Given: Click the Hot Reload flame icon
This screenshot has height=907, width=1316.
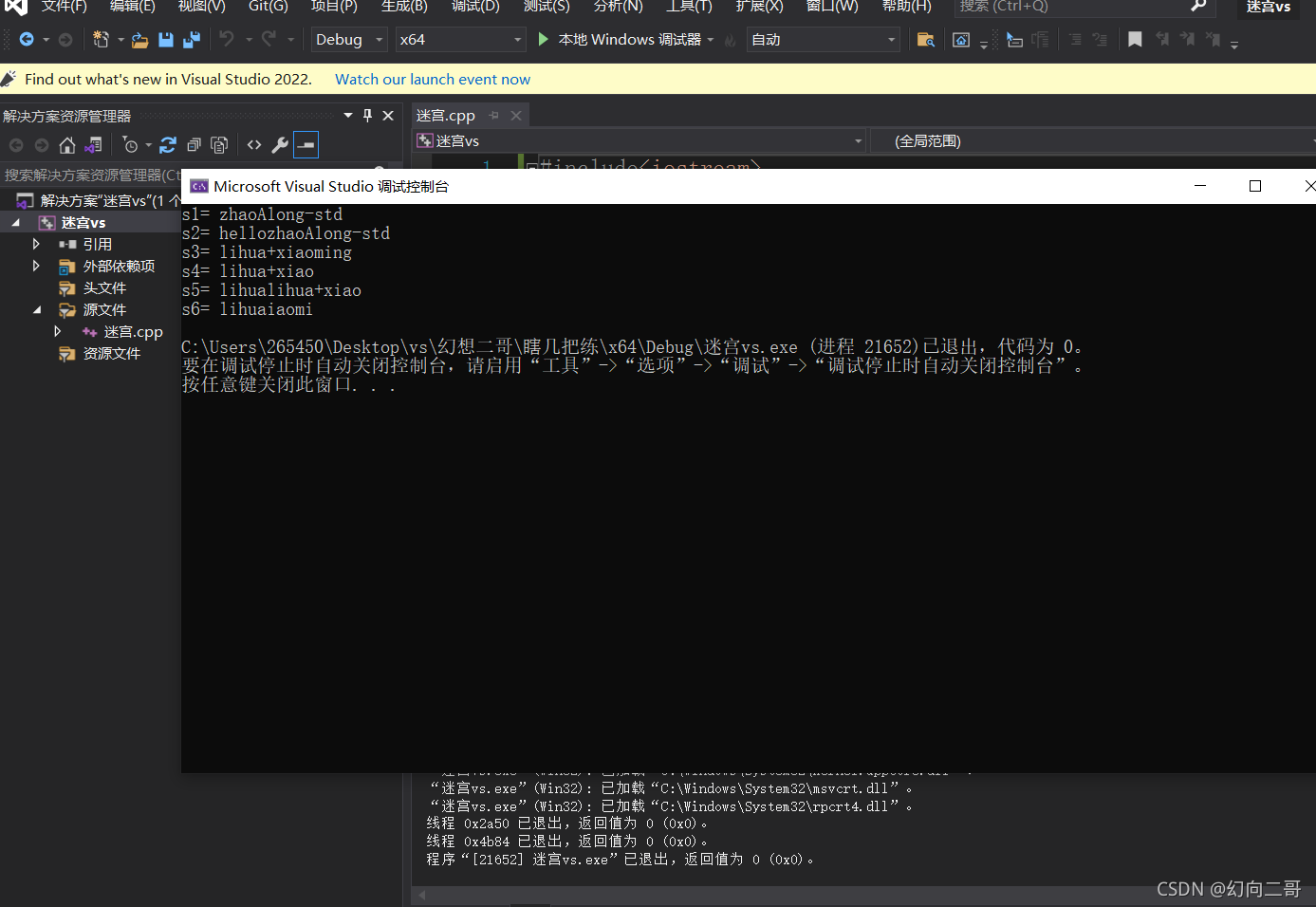Looking at the screenshot, I should 730,40.
